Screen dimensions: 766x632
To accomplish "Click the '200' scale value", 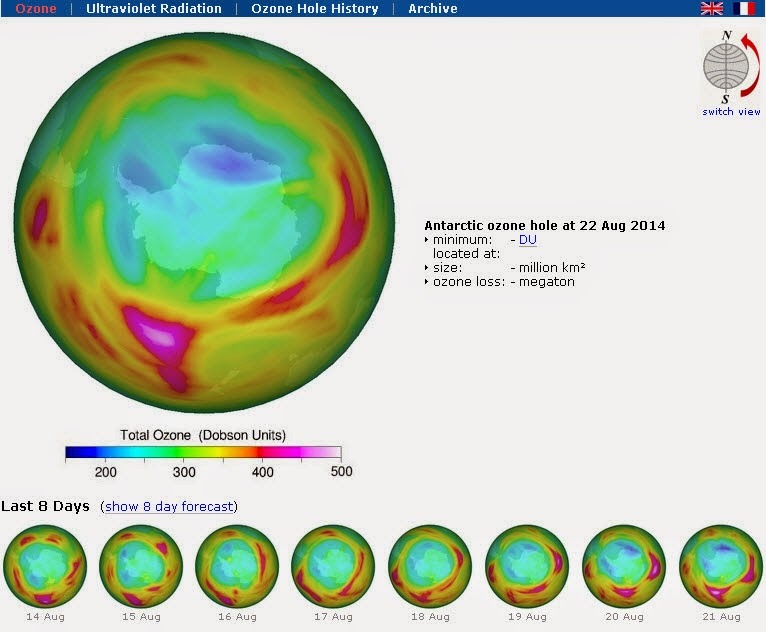I will pos(106,472).
